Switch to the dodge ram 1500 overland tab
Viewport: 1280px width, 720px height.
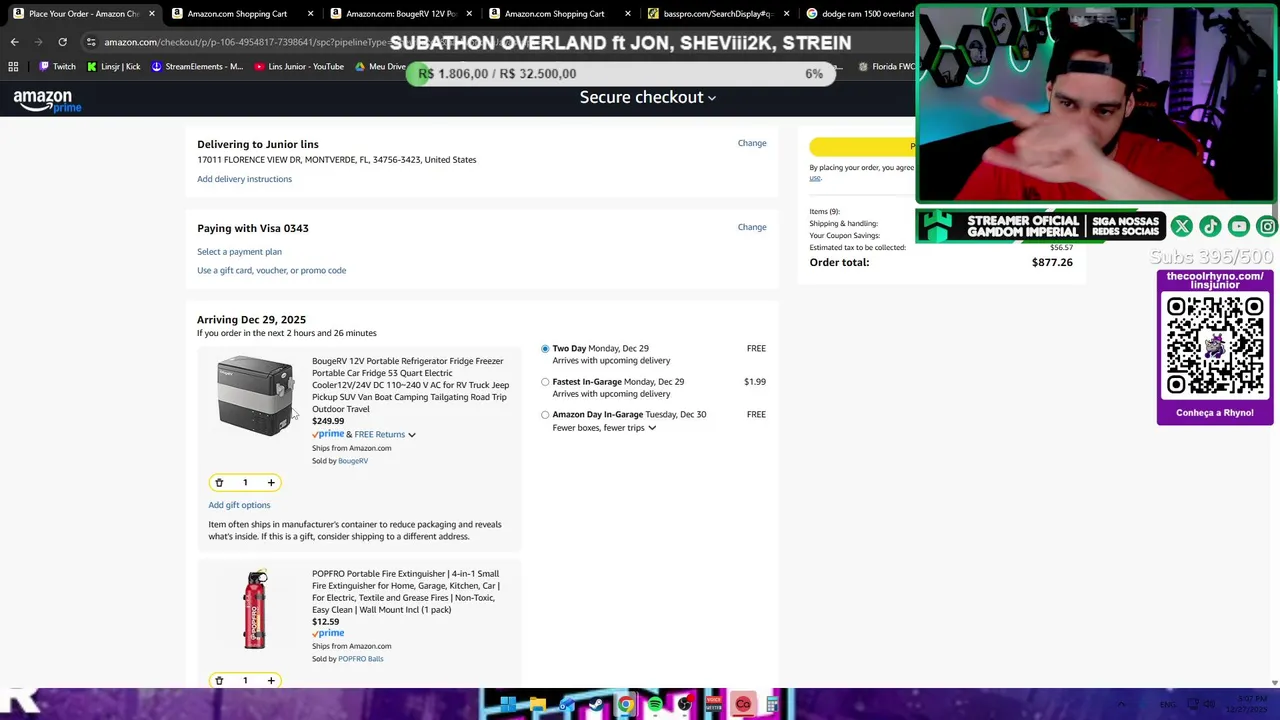[860, 14]
